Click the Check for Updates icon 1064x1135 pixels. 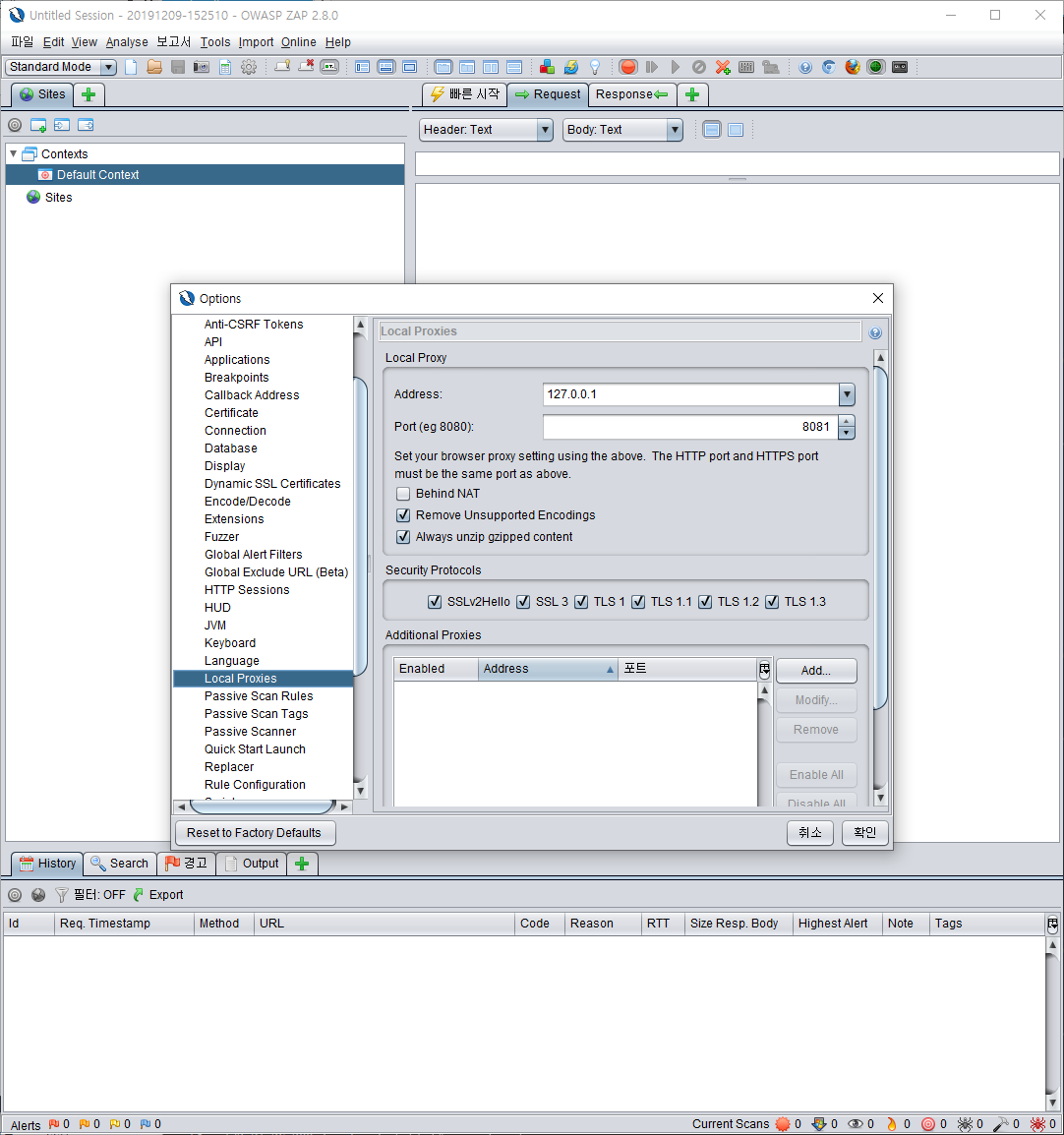point(571,67)
